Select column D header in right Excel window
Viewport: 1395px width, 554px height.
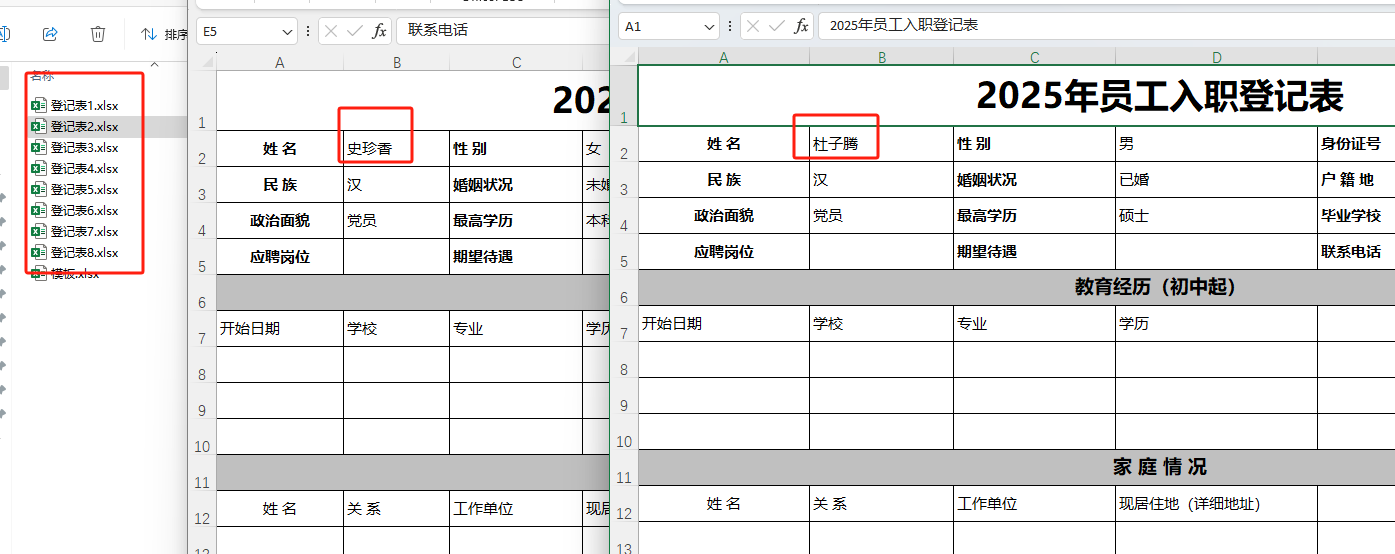(1217, 58)
